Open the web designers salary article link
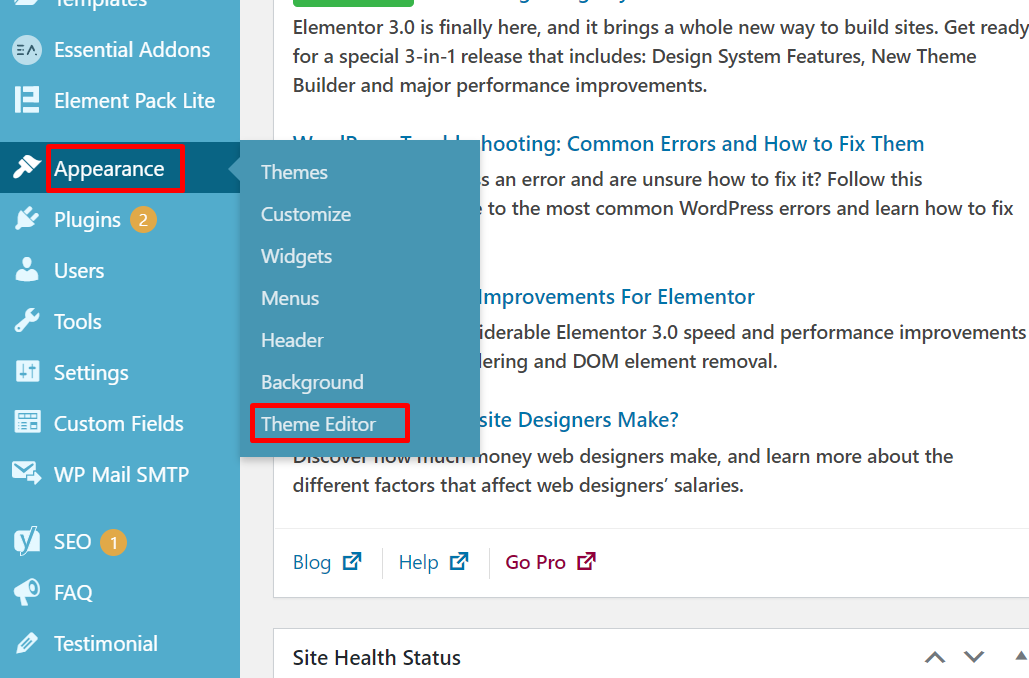Image resolution: width=1029 pixels, height=678 pixels. tap(579, 419)
